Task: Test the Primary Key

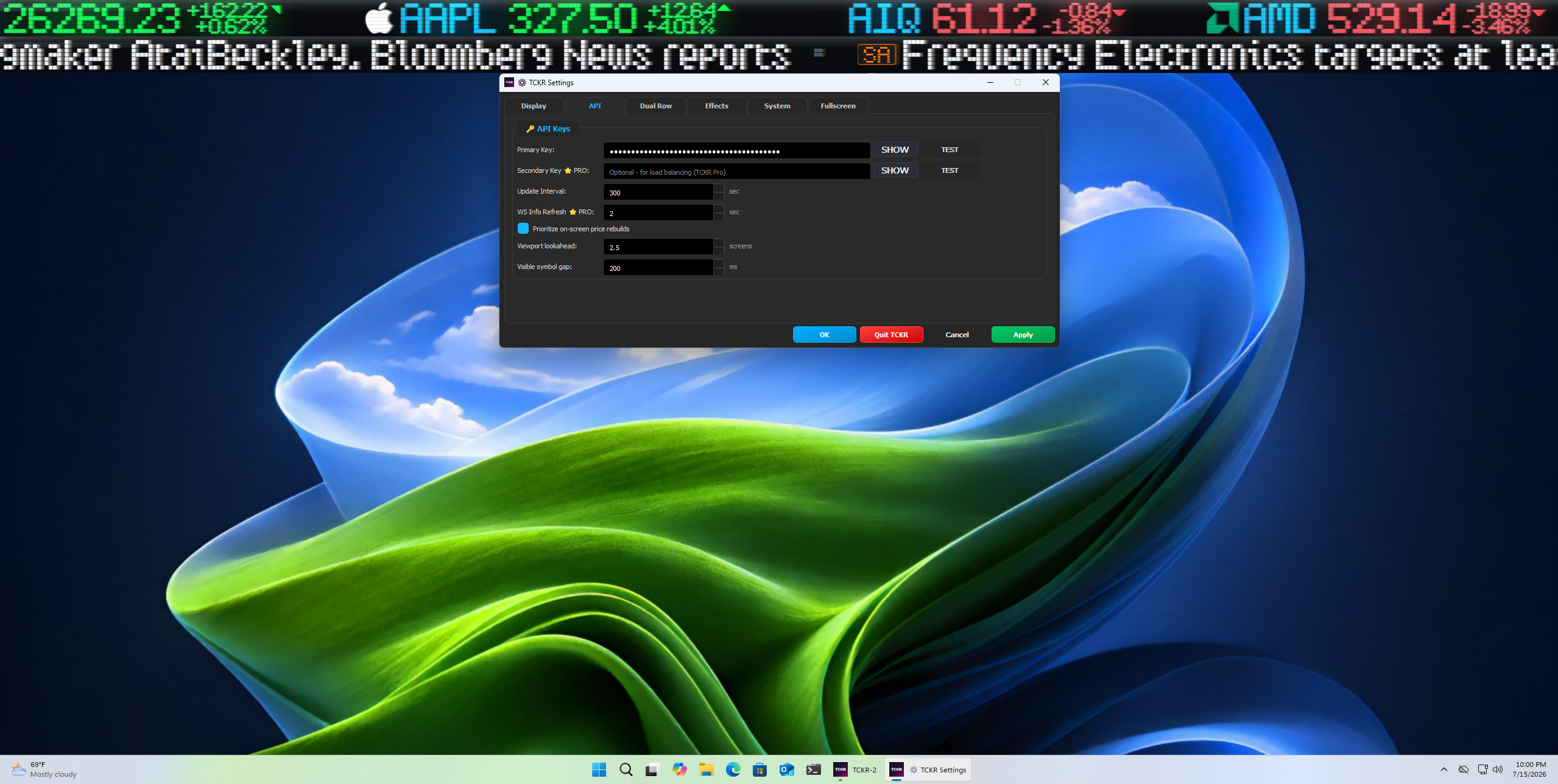Action: tap(949, 150)
